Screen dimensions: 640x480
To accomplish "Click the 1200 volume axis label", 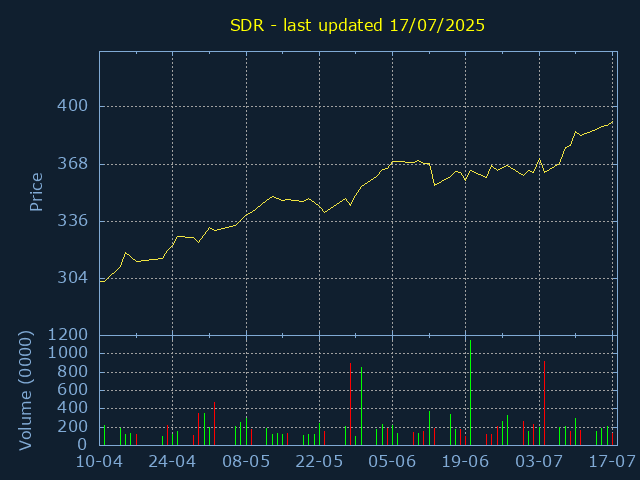I will (x=68, y=335).
